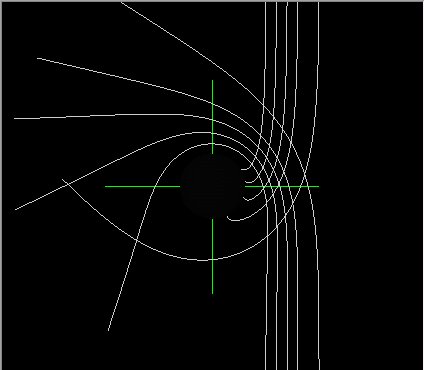The height and width of the screenshot is (370, 424).
Task: Click the green crosshair's right horizontal arm
Action: [282, 186]
